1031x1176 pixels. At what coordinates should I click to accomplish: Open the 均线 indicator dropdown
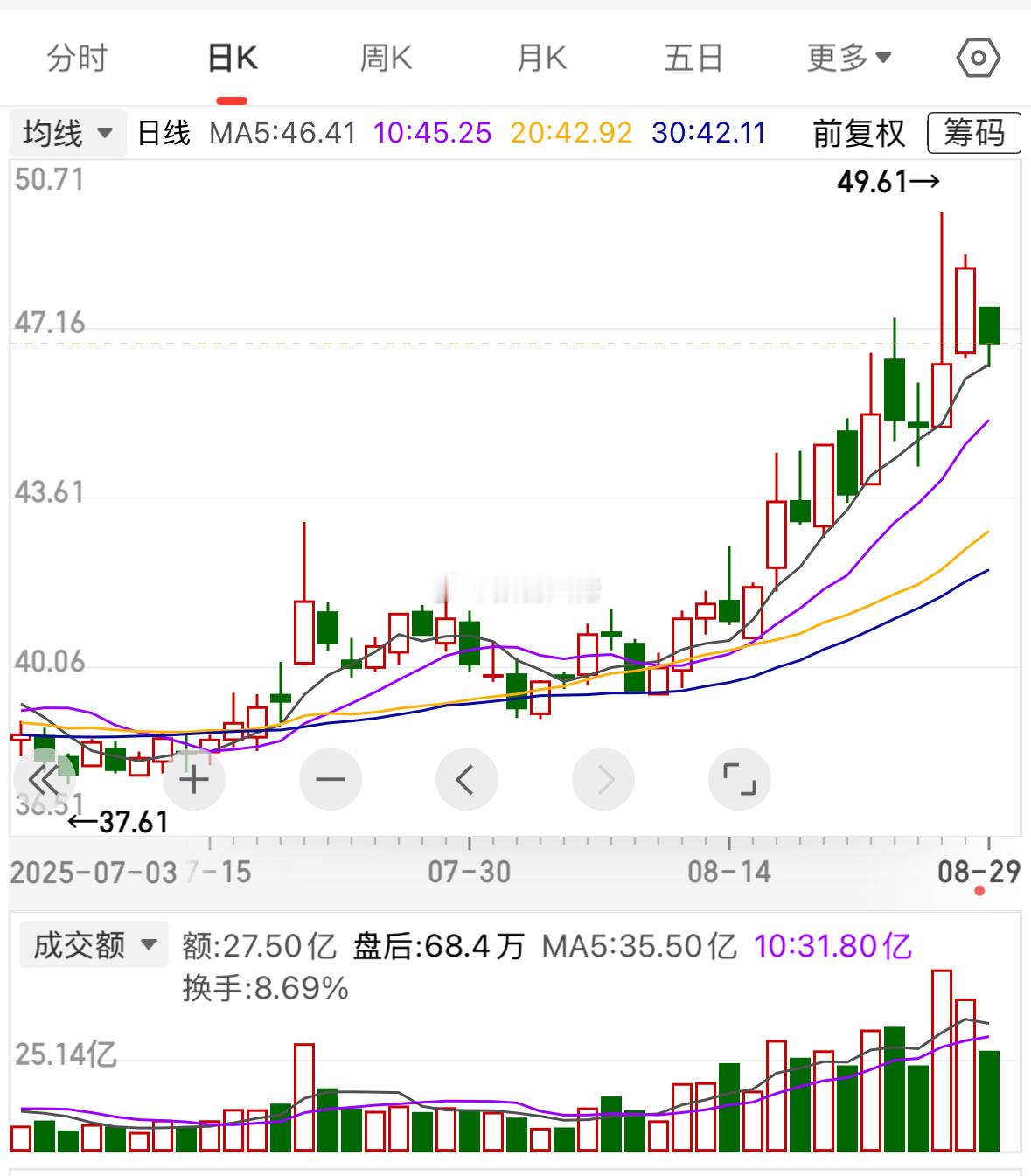[68, 133]
